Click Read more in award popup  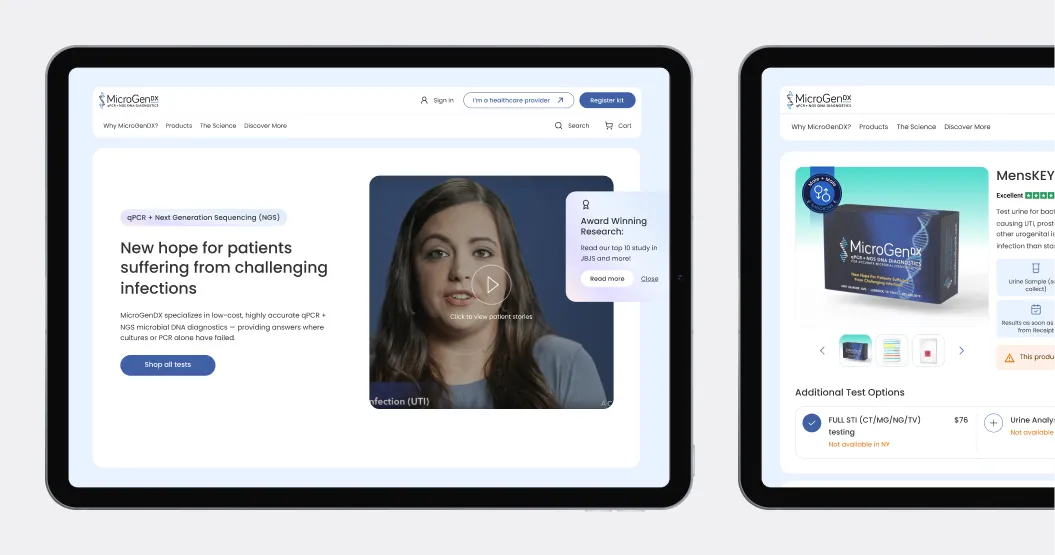[607, 279]
